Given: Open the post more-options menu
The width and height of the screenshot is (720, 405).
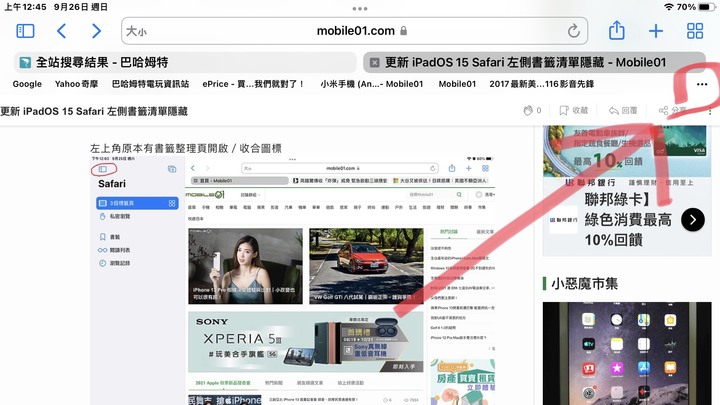Looking at the screenshot, I should pos(710,111).
